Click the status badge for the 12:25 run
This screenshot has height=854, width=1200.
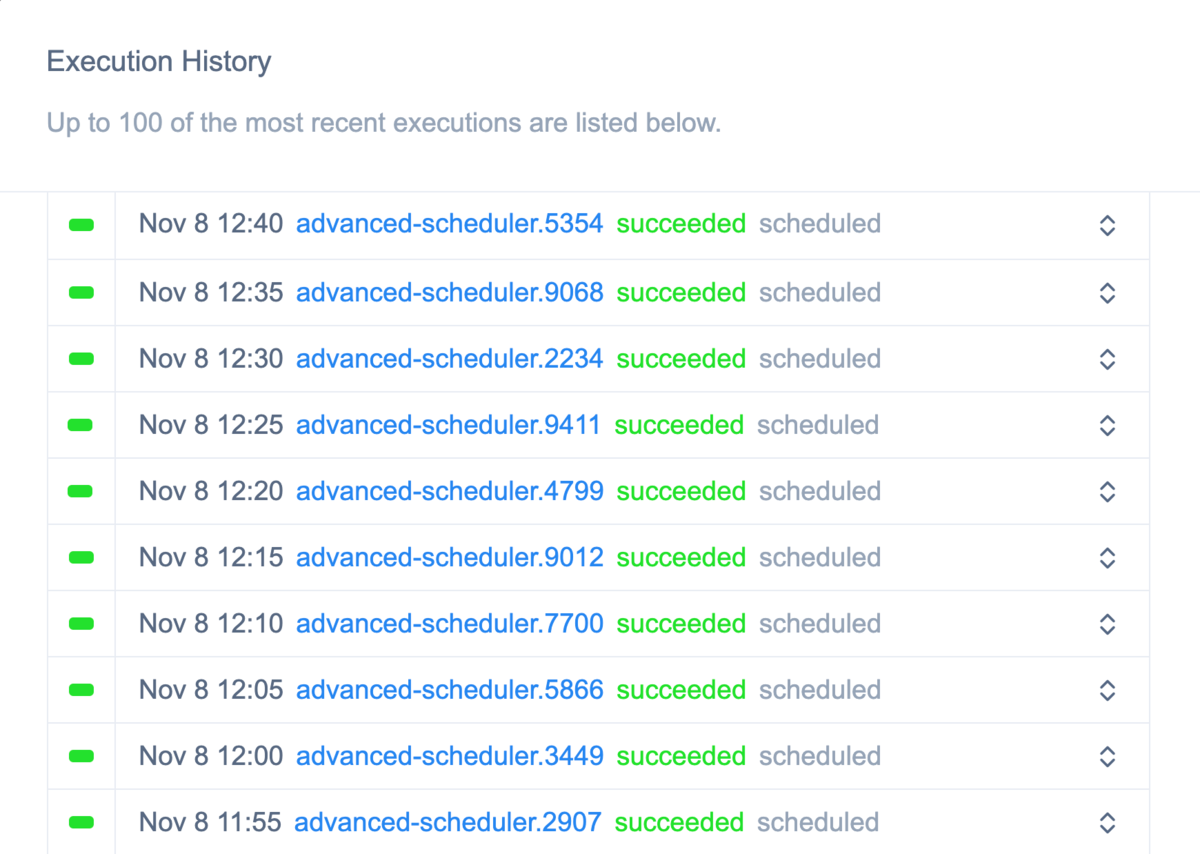click(81, 424)
